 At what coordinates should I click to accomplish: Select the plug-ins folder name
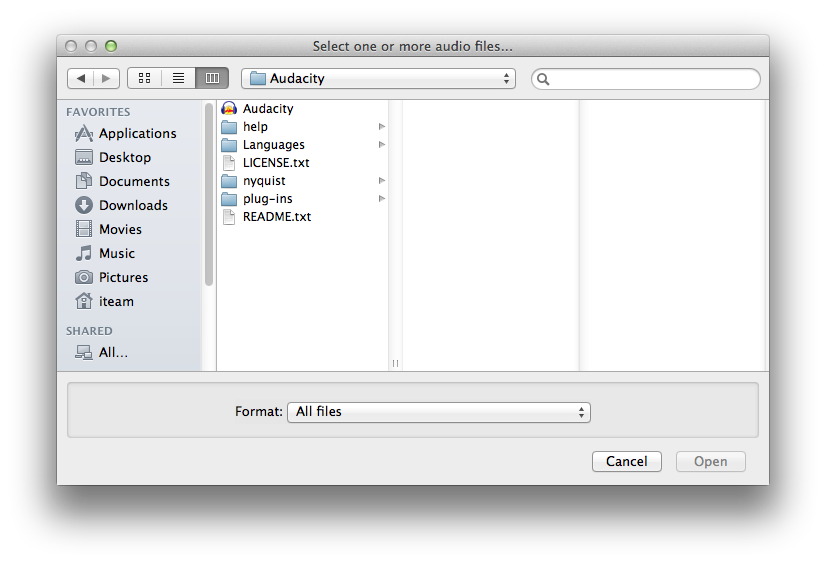(x=268, y=199)
